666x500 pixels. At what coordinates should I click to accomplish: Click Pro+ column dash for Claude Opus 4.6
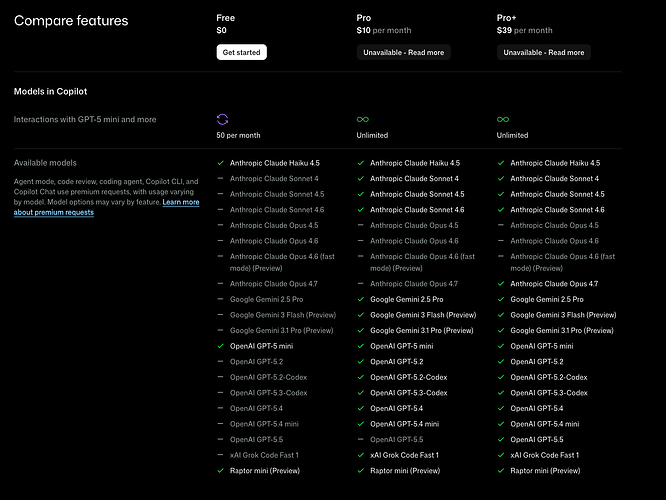pos(500,241)
